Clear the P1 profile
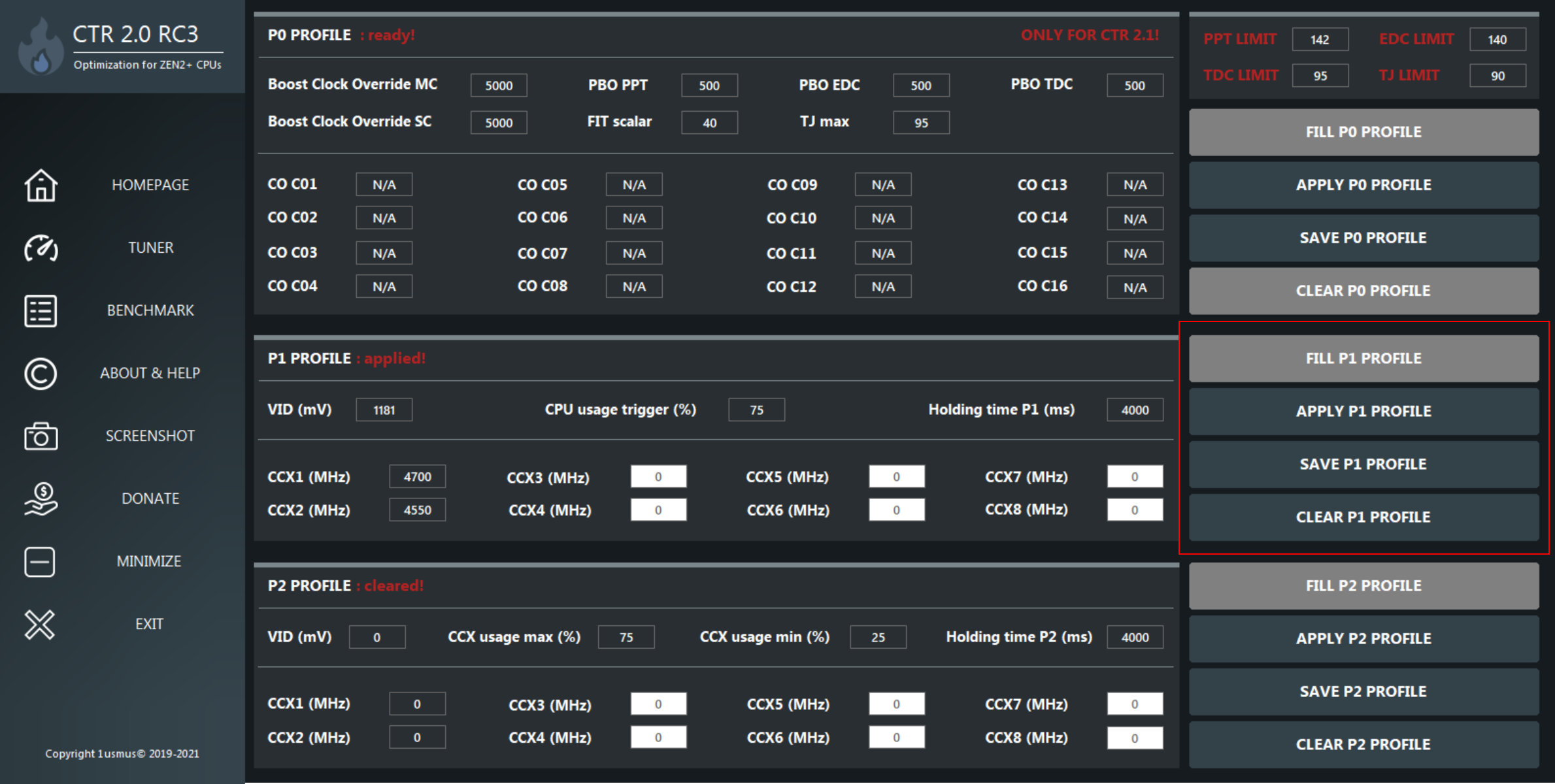This screenshot has height=784, width=1555. [x=1363, y=517]
